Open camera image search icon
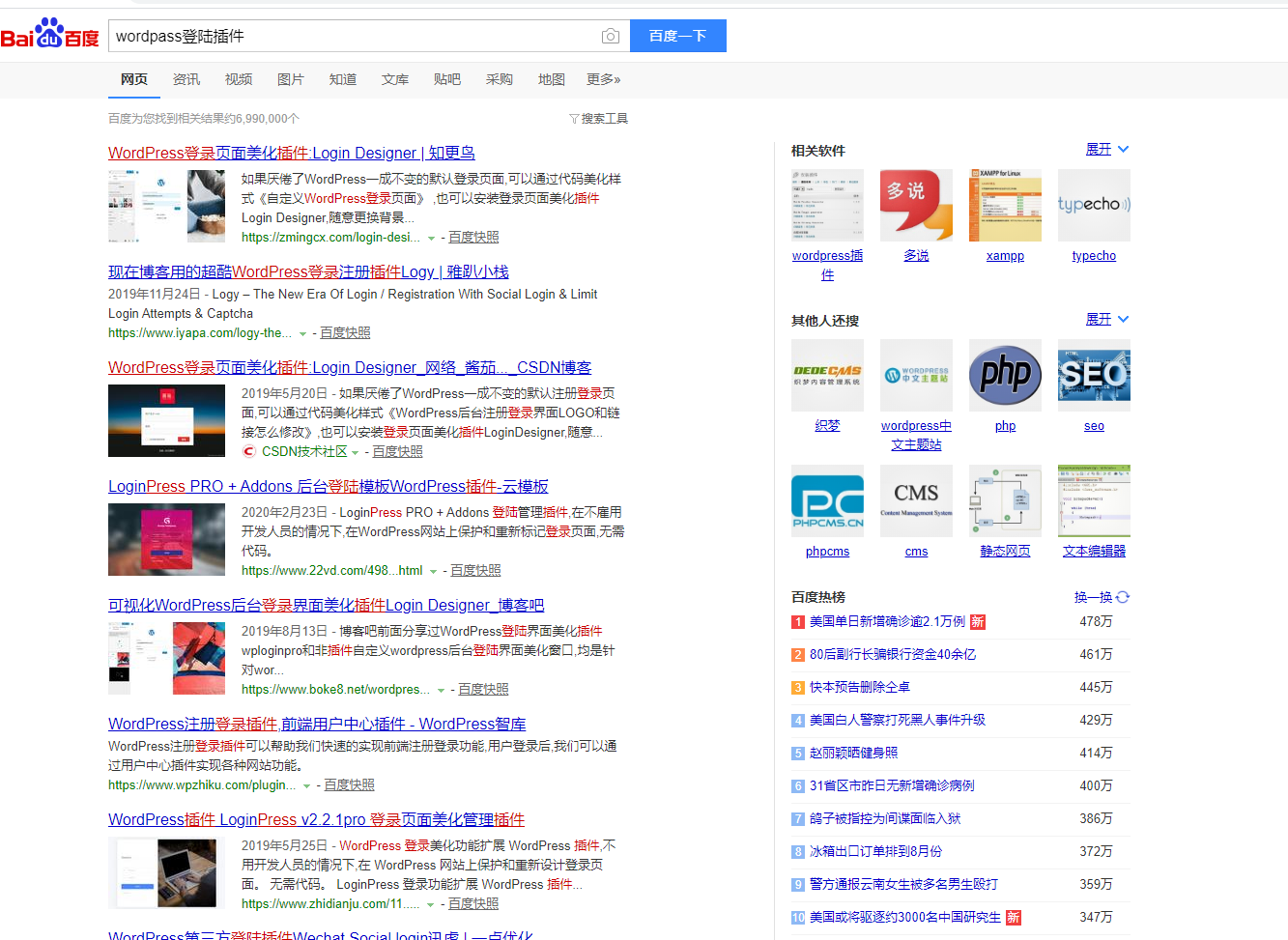The width and height of the screenshot is (1288, 940). [610, 36]
